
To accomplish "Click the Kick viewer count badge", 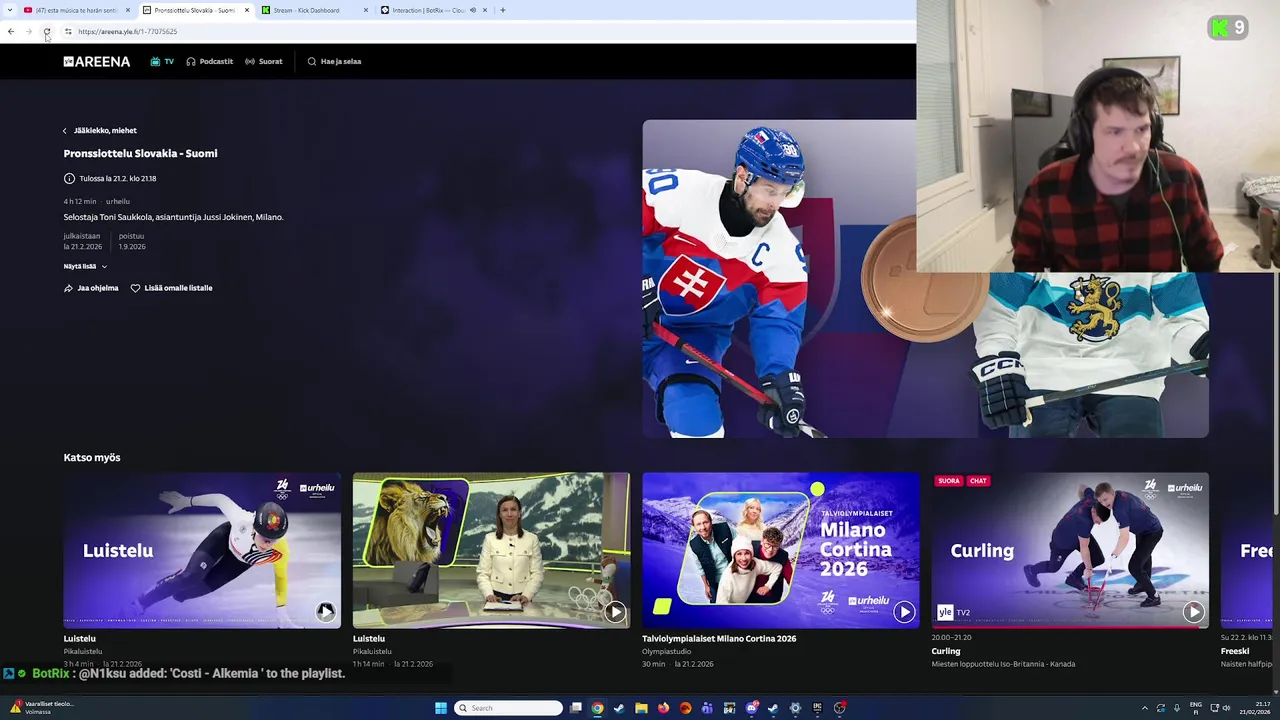I will pyautogui.click(x=1228, y=28).
